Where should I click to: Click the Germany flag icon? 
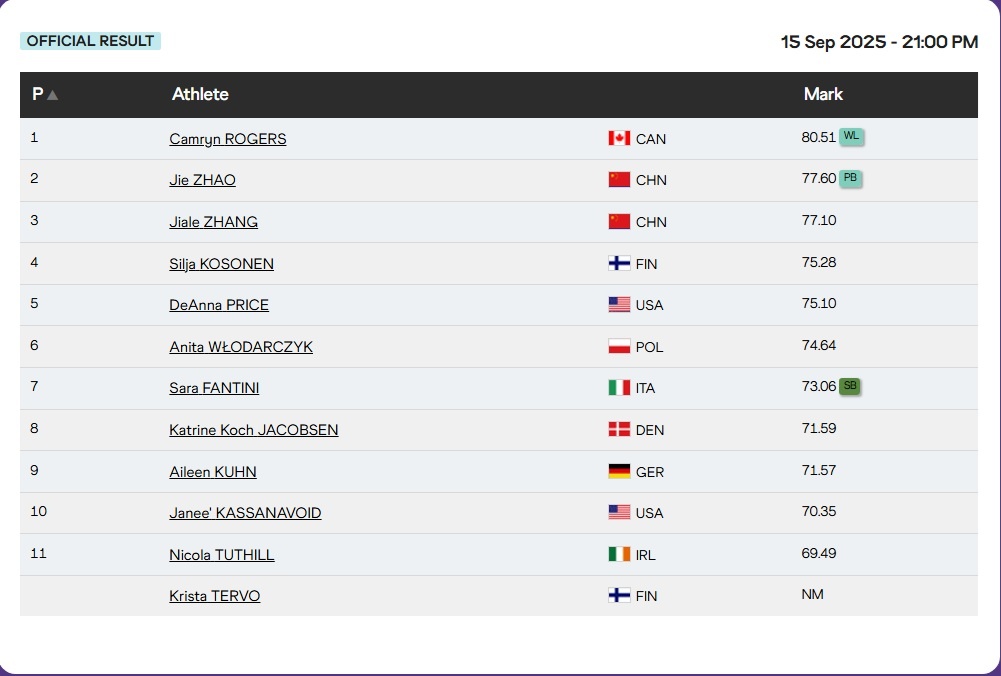[619, 471]
